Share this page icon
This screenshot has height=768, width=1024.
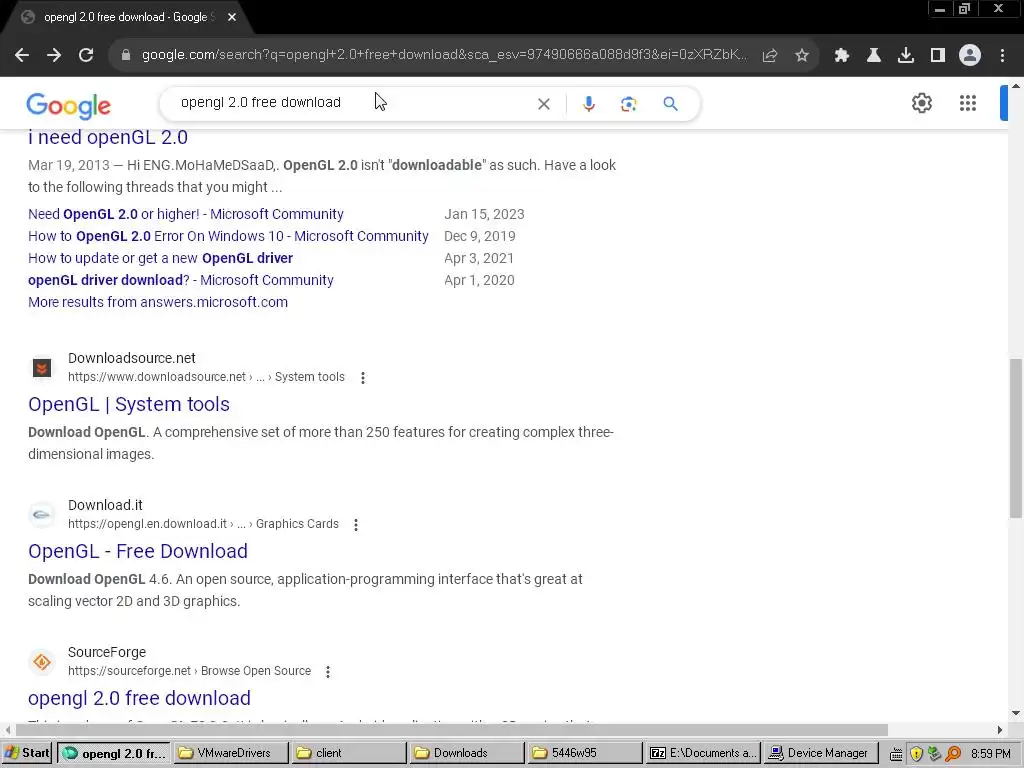point(770,56)
